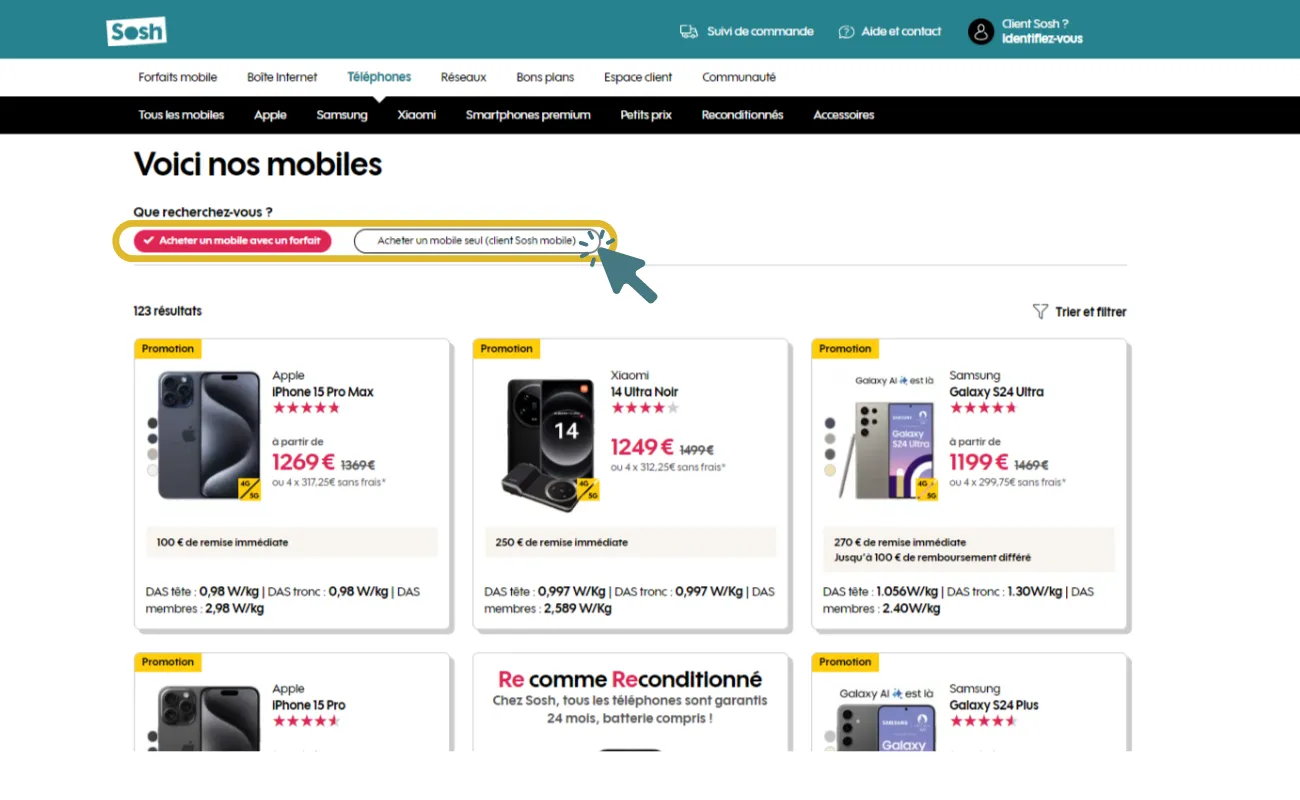The width and height of the screenshot is (1300, 800).
Task: Open Aide et contact link
Action: (x=901, y=32)
